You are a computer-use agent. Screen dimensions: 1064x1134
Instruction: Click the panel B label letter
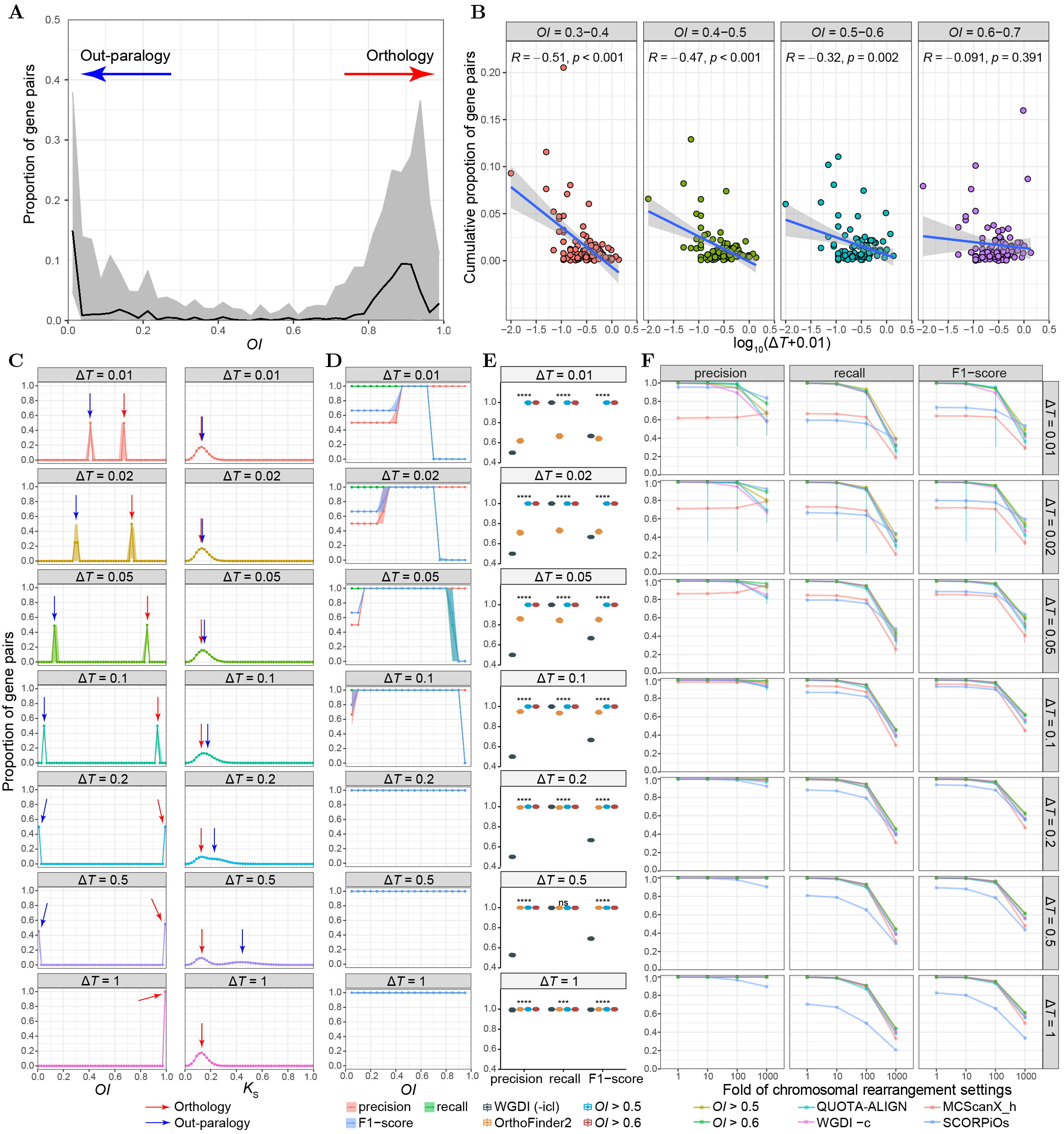(478, 12)
